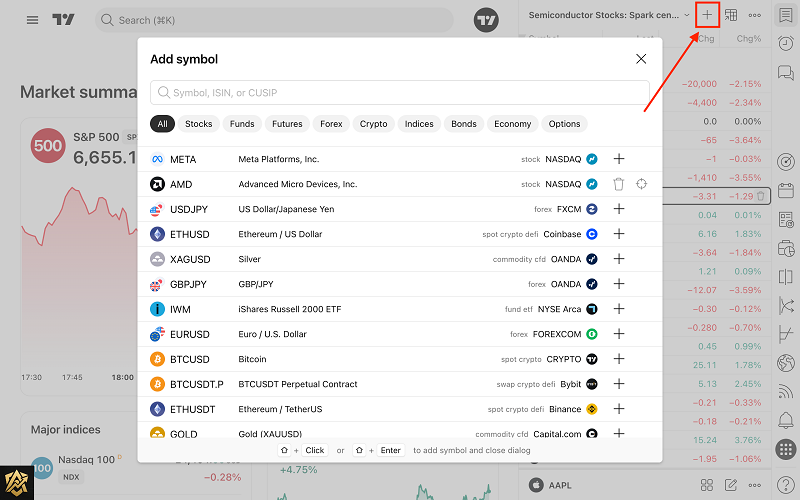This screenshot has width=800, height=500.
Task: Add BTCUSDT.P with its plus icon
Action: pyautogui.click(x=619, y=384)
